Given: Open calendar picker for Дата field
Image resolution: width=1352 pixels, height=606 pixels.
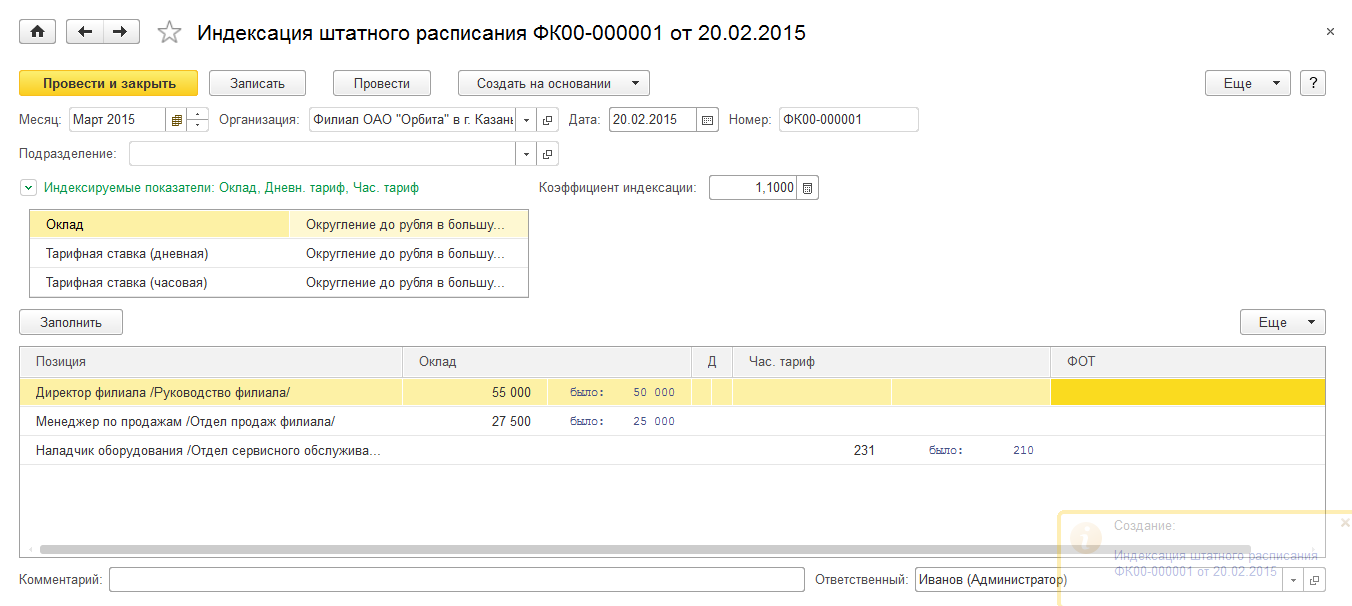Looking at the screenshot, I should point(708,120).
